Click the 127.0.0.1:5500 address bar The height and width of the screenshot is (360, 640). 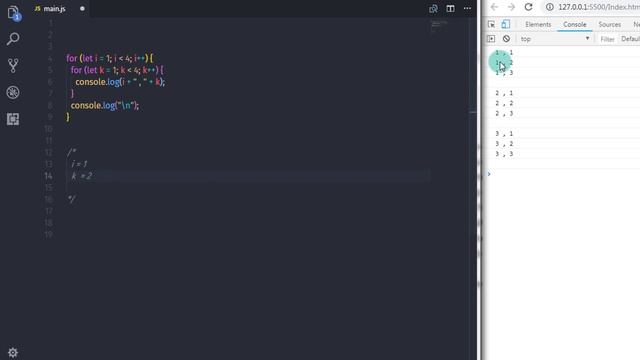point(598,7)
